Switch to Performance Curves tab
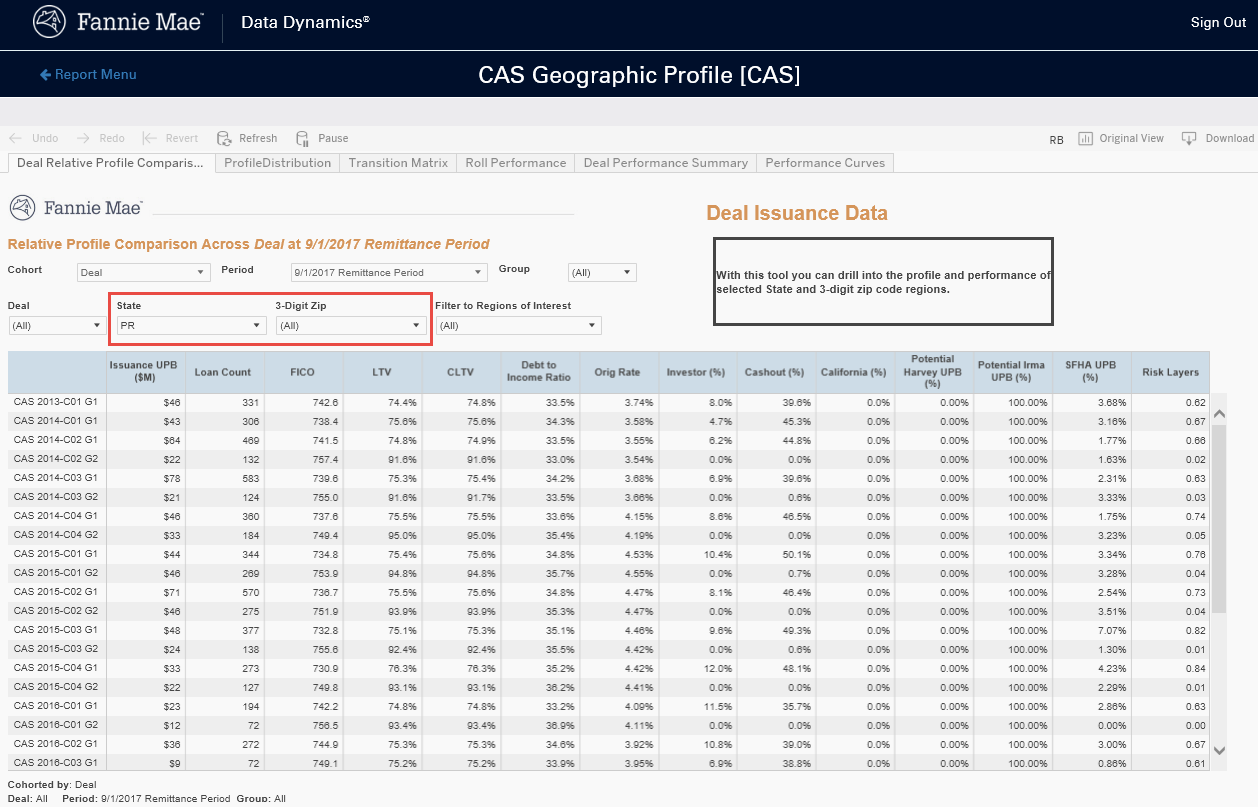Screen dimensions: 1258x807 (x=825, y=162)
